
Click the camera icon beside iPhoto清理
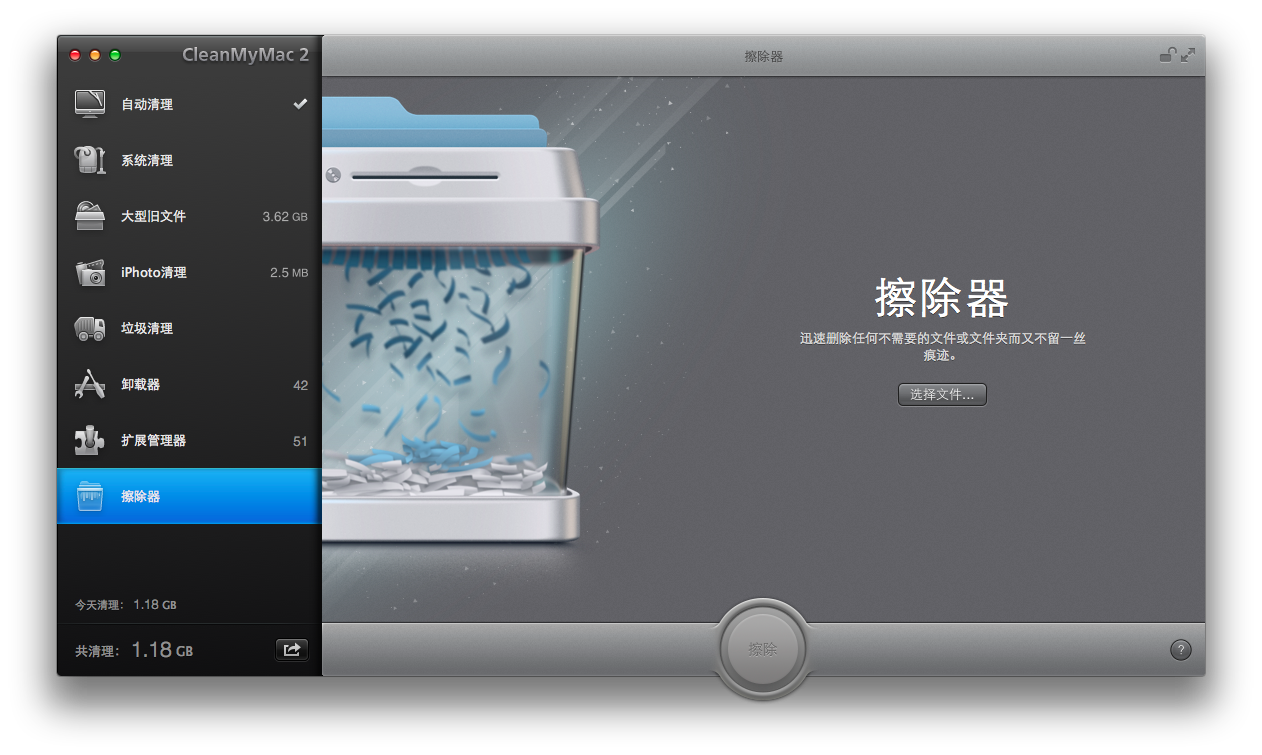90,272
